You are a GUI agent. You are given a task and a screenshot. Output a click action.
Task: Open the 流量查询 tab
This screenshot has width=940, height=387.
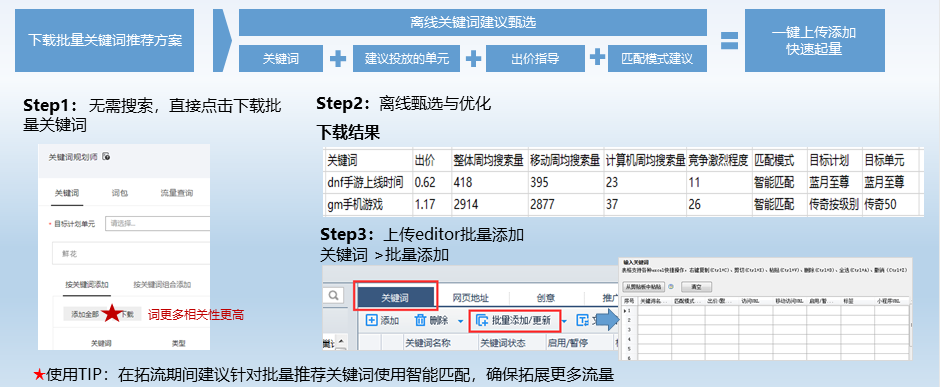[x=176, y=193]
